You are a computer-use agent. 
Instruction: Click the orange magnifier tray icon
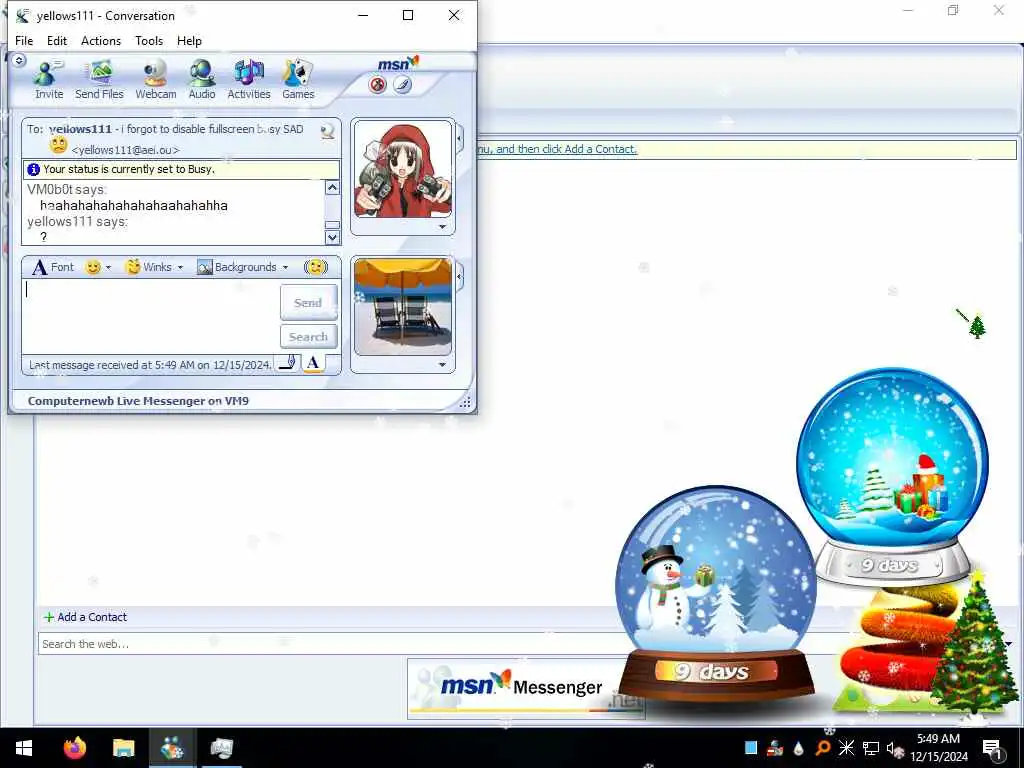823,748
